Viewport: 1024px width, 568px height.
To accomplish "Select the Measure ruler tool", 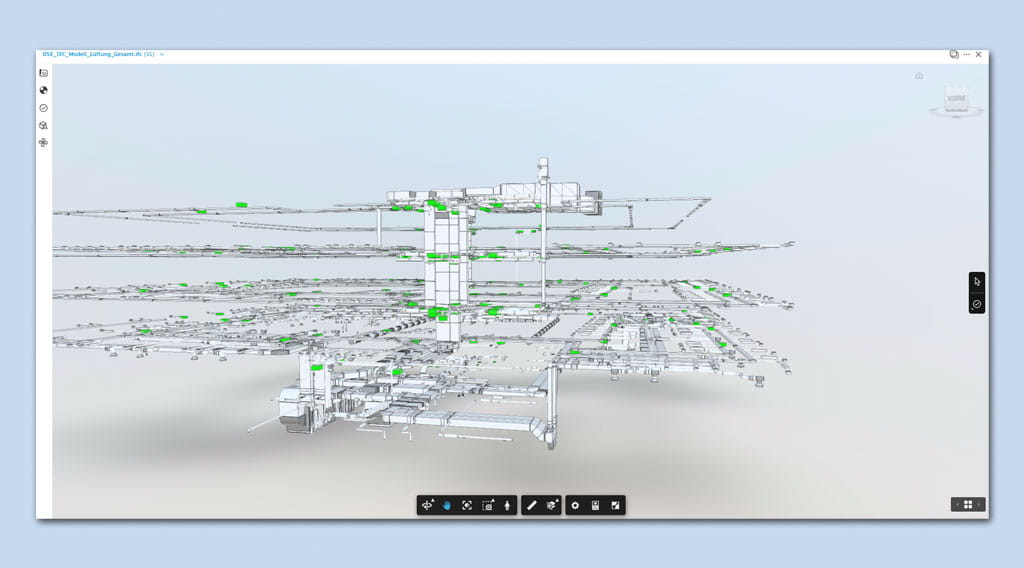I will click(x=532, y=506).
